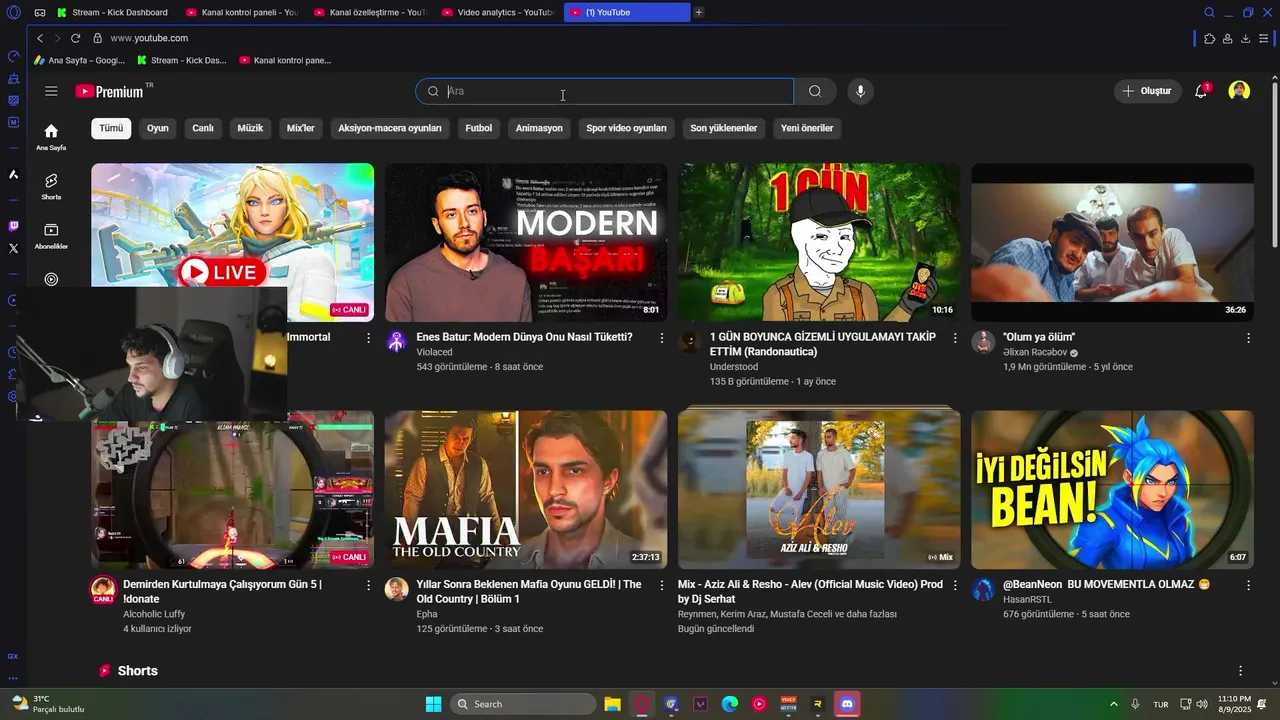Select the Oyun filter chip
Image resolution: width=1280 pixels, height=720 pixels.
coord(158,128)
